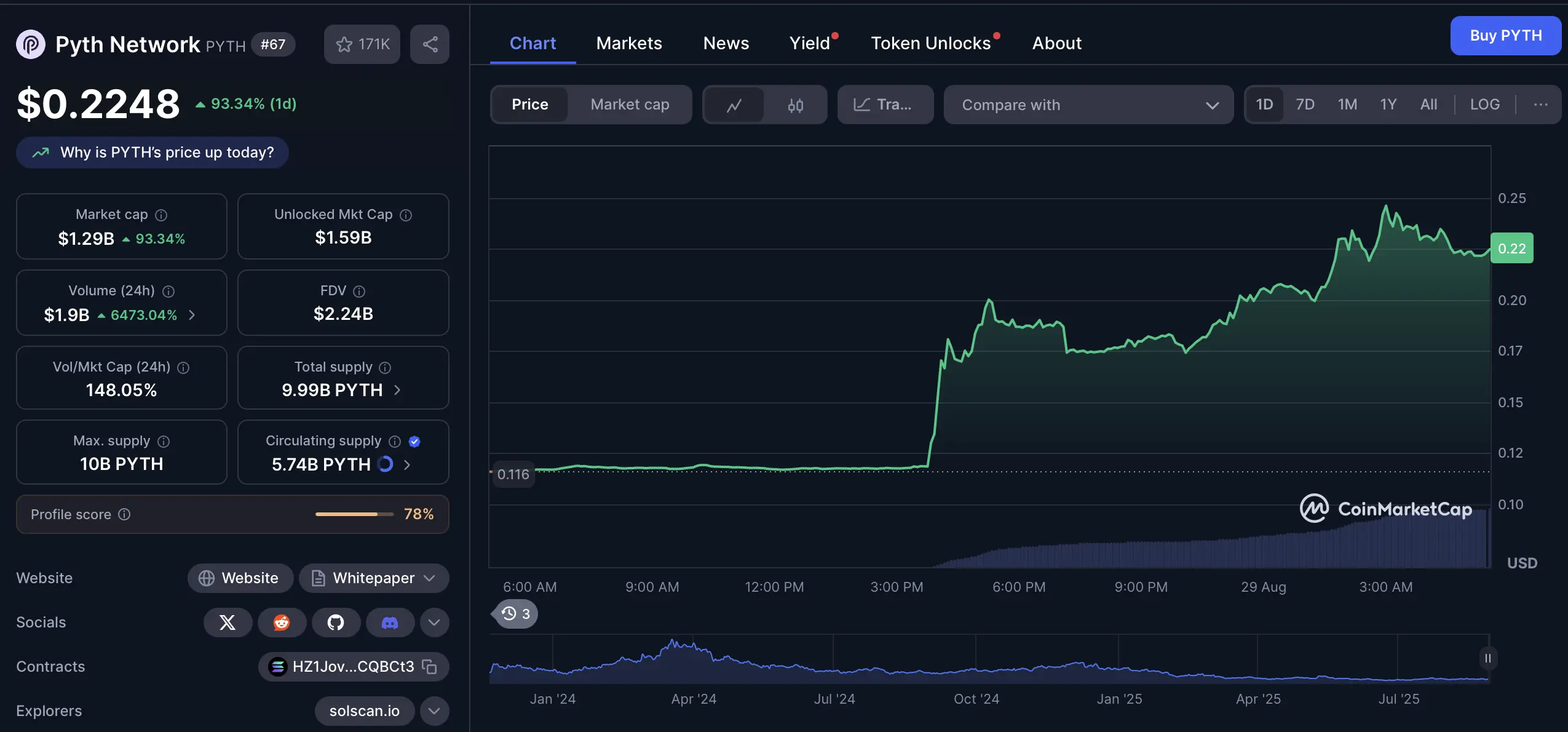
Task: Toggle the 171K watchlist star
Action: tap(362, 44)
